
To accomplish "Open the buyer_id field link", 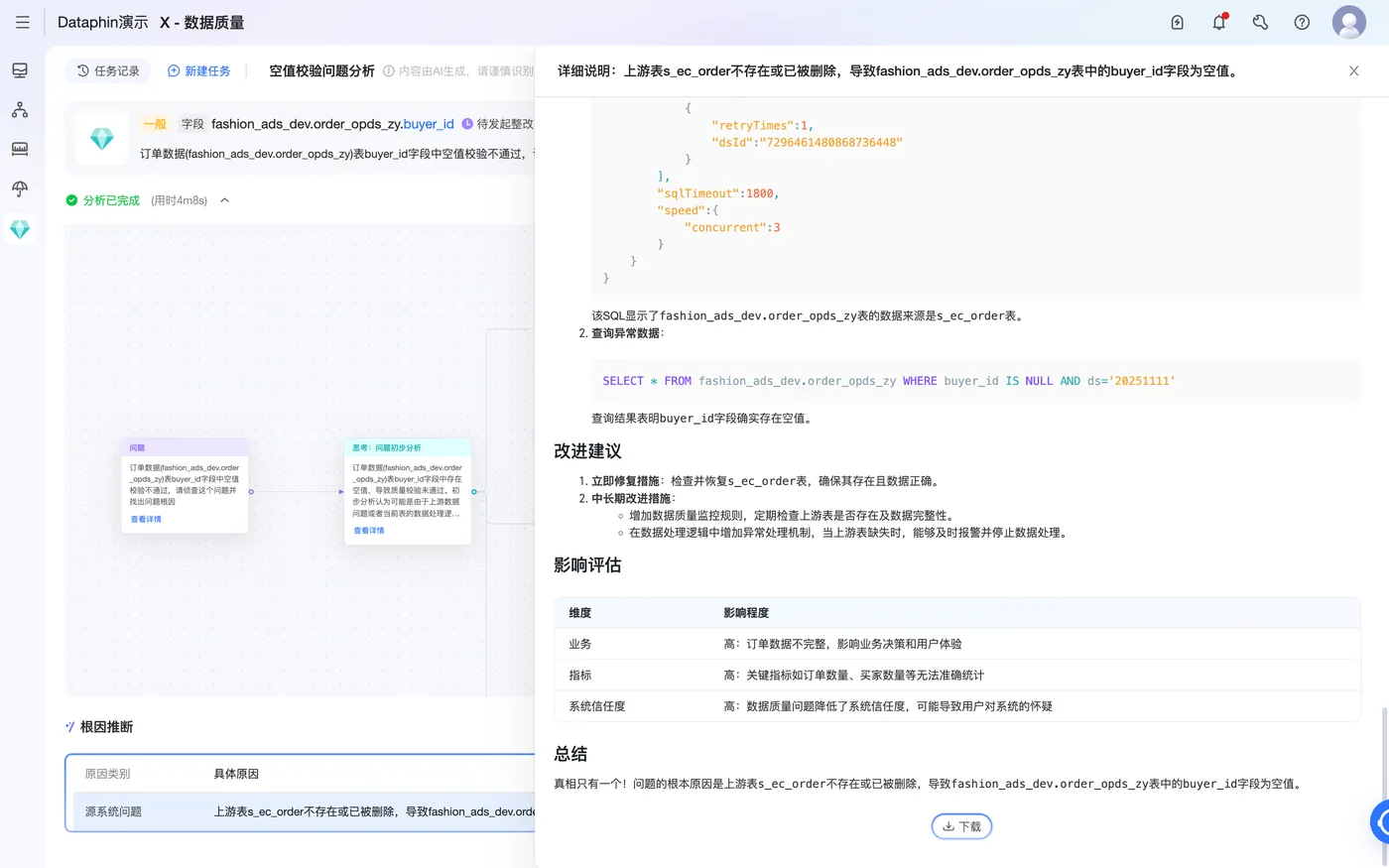I will point(429,124).
